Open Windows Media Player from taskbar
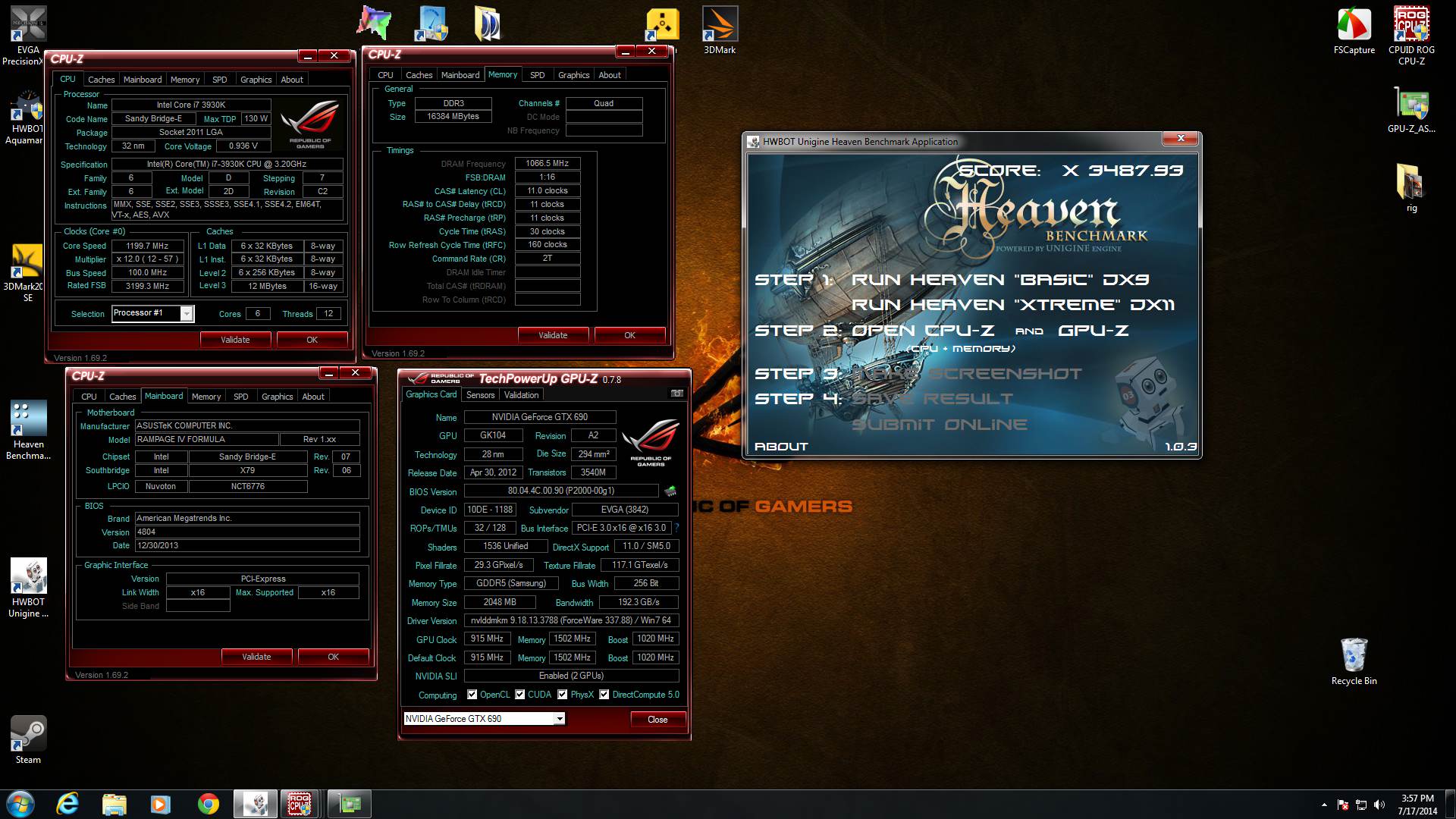The width and height of the screenshot is (1456, 819). (x=160, y=804)
